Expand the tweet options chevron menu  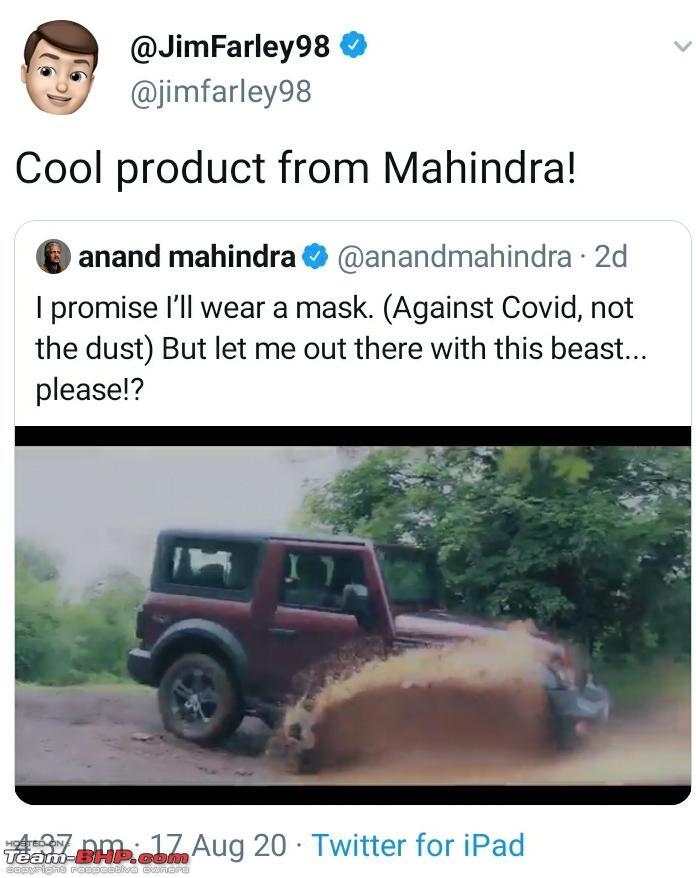(683, 46)
